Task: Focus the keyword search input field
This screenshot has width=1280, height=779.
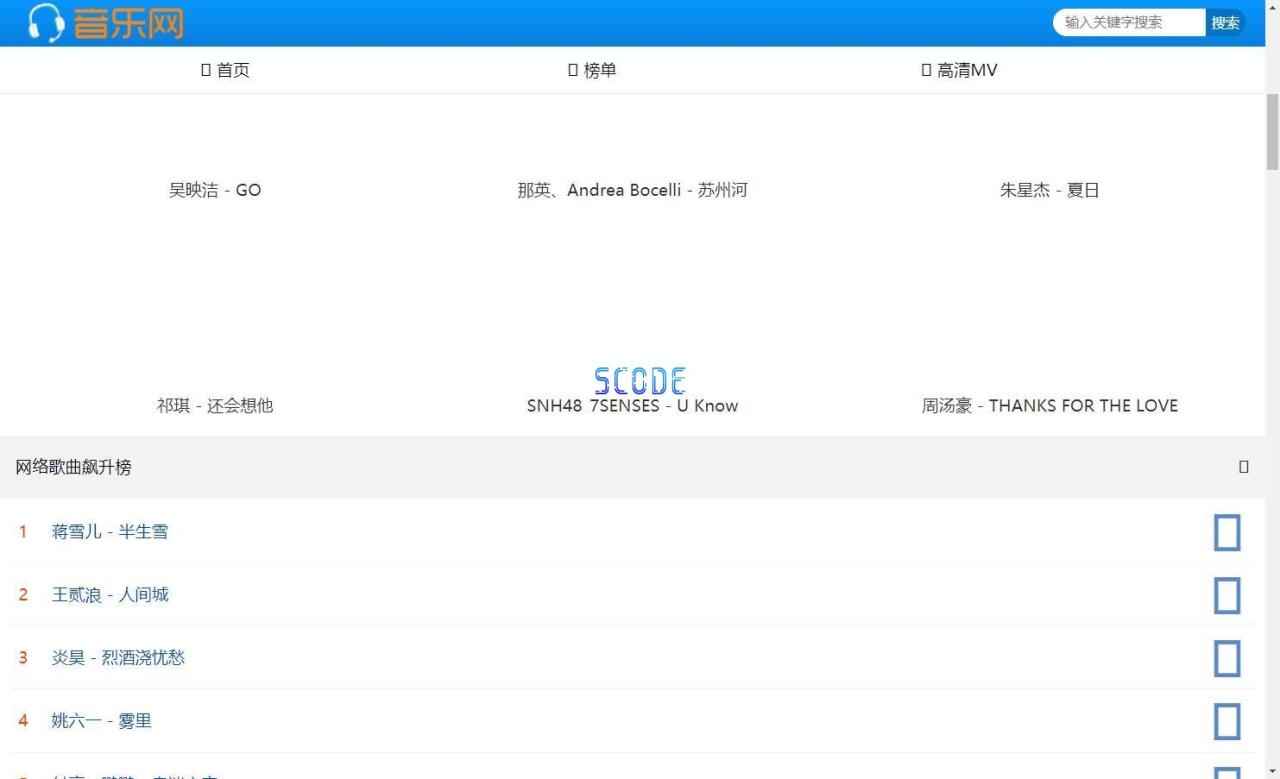Action: click(x=1129, y=22)
